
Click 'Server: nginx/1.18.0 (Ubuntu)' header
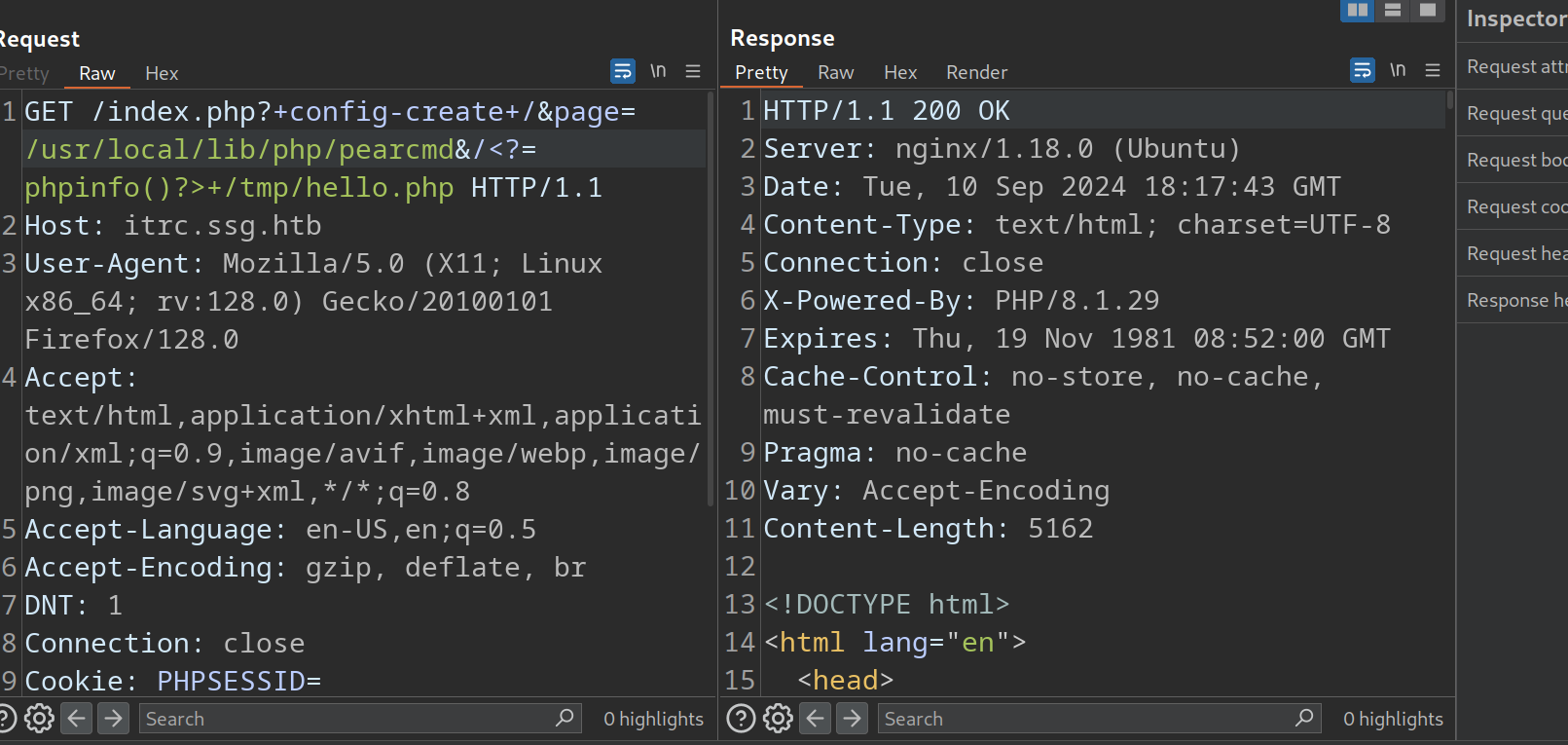pyautogui.click(x=1003, y=149)
